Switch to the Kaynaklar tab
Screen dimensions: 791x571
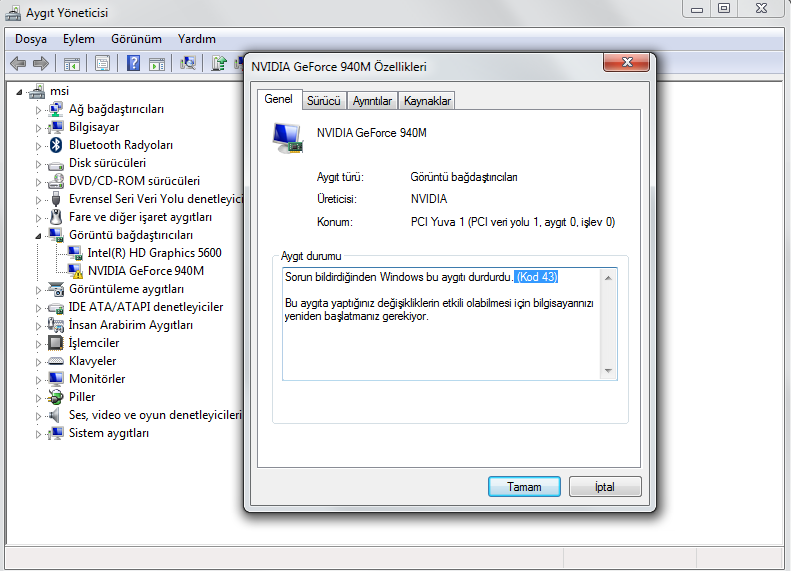pos(427,101)
